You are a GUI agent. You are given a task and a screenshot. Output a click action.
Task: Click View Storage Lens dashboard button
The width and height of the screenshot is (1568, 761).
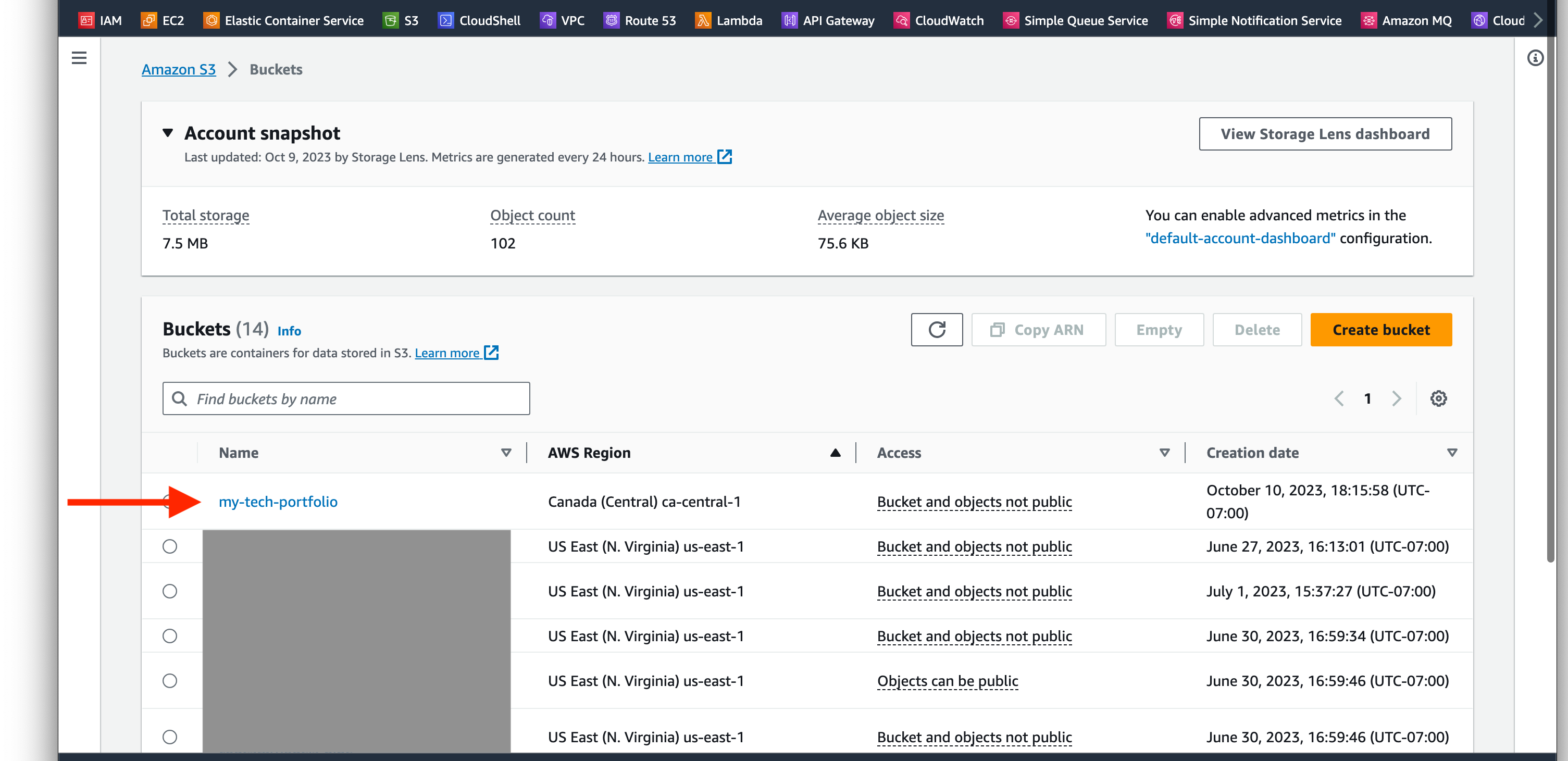1325,133
